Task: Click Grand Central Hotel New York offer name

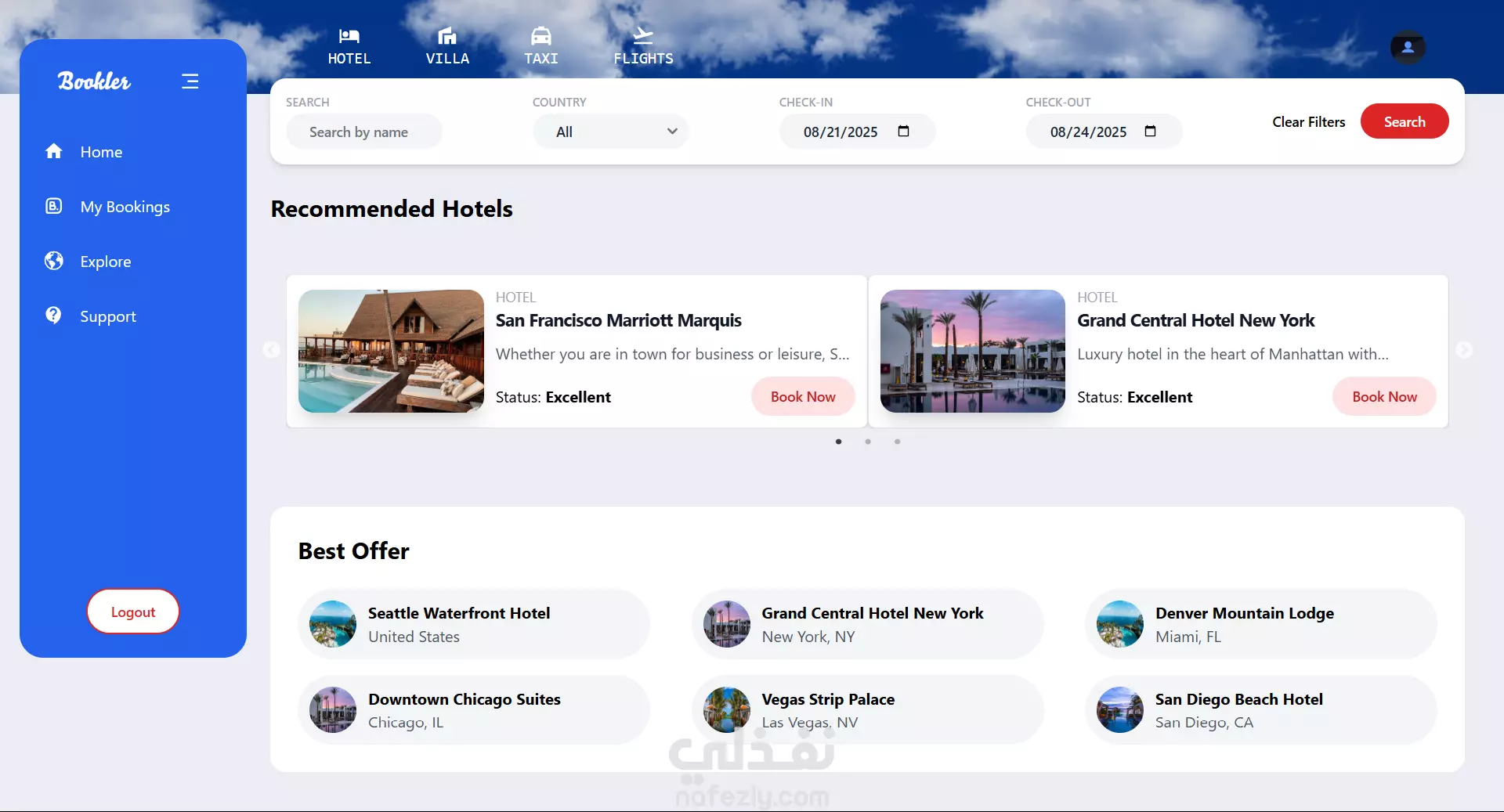Action: coord(873,613)
